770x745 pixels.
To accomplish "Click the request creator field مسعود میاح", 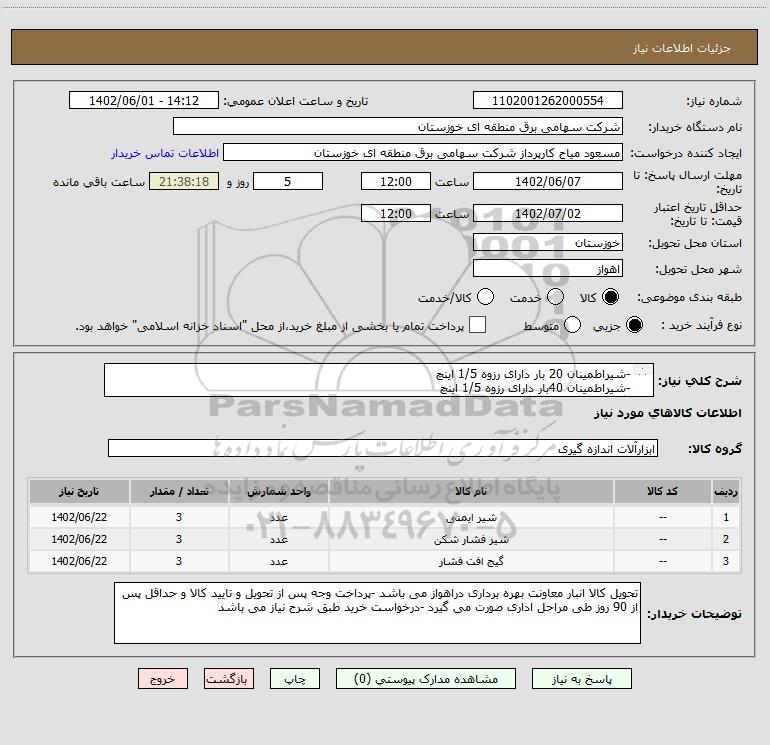I will pyautogui.click(x=423, y=153).
